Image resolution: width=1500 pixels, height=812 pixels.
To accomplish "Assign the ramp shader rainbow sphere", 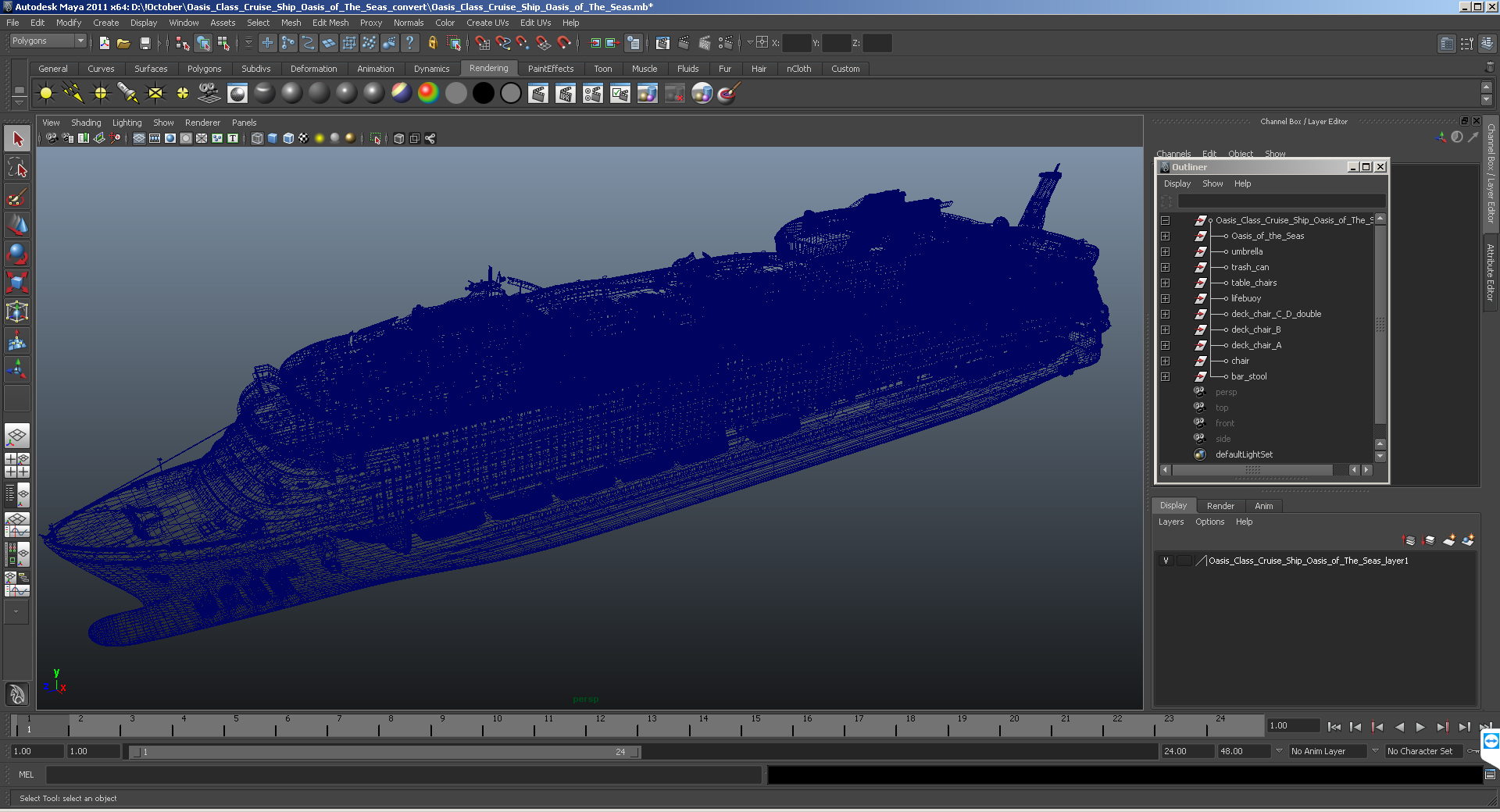I will coord(428,94).
